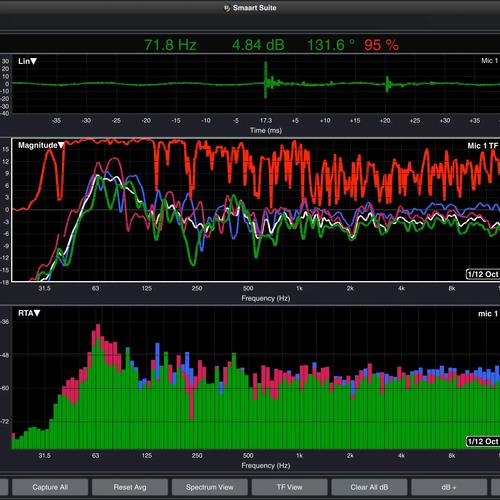The image size is (500, 500).
Task: Open the Magnitude view type dropdown
Action: point(41,145)
